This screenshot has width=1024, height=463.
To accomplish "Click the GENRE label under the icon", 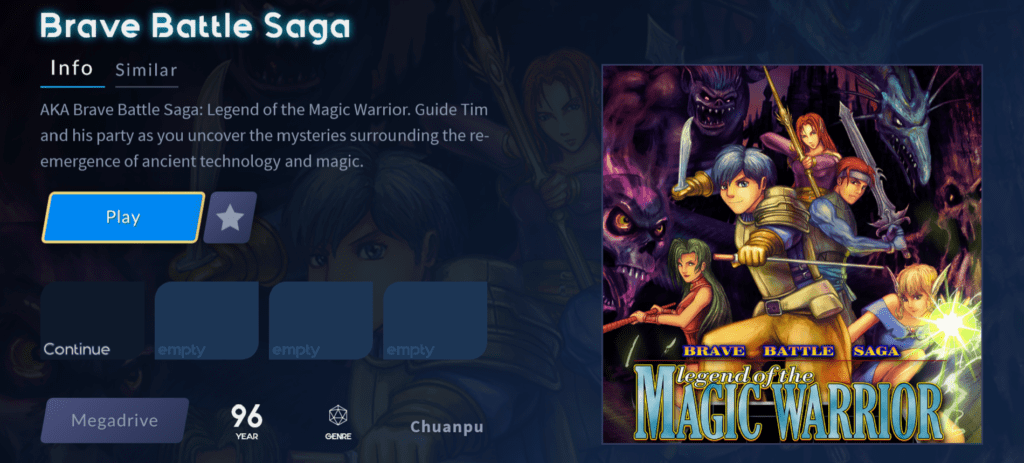I will (x=338, y=436).
